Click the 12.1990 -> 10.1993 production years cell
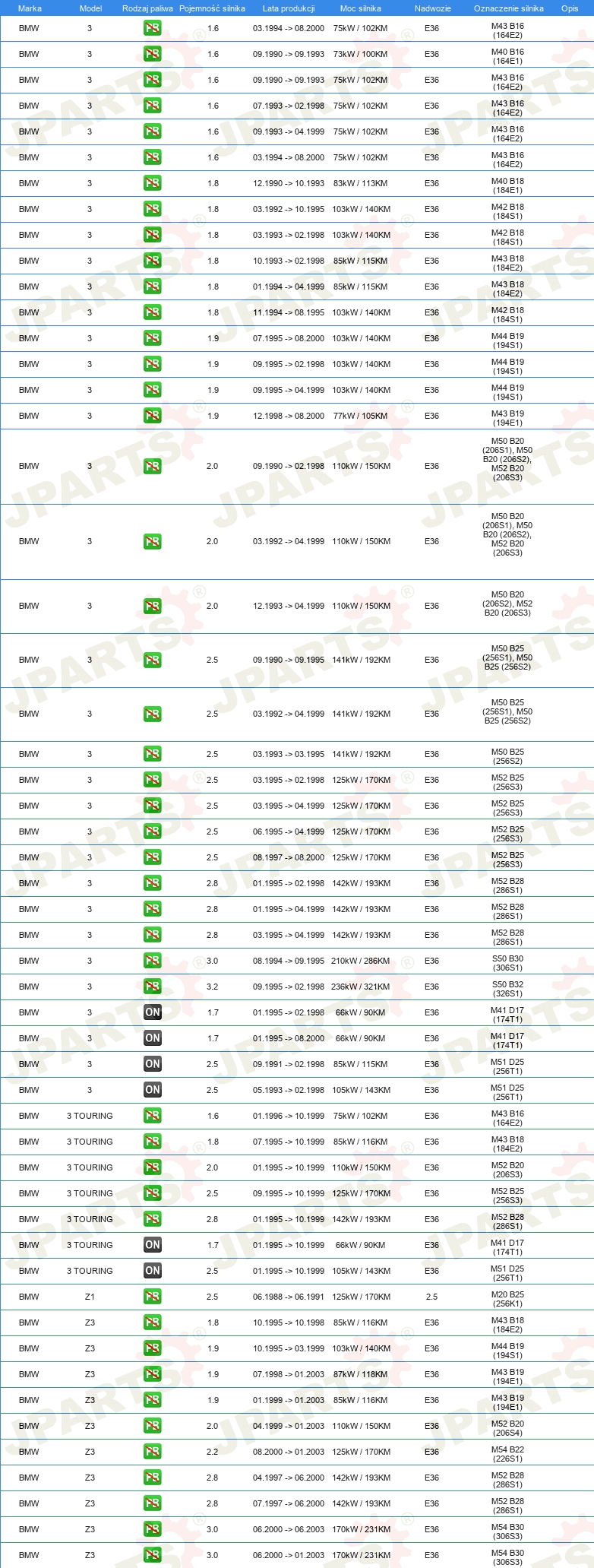594x1568 pixels. (289, 183)
